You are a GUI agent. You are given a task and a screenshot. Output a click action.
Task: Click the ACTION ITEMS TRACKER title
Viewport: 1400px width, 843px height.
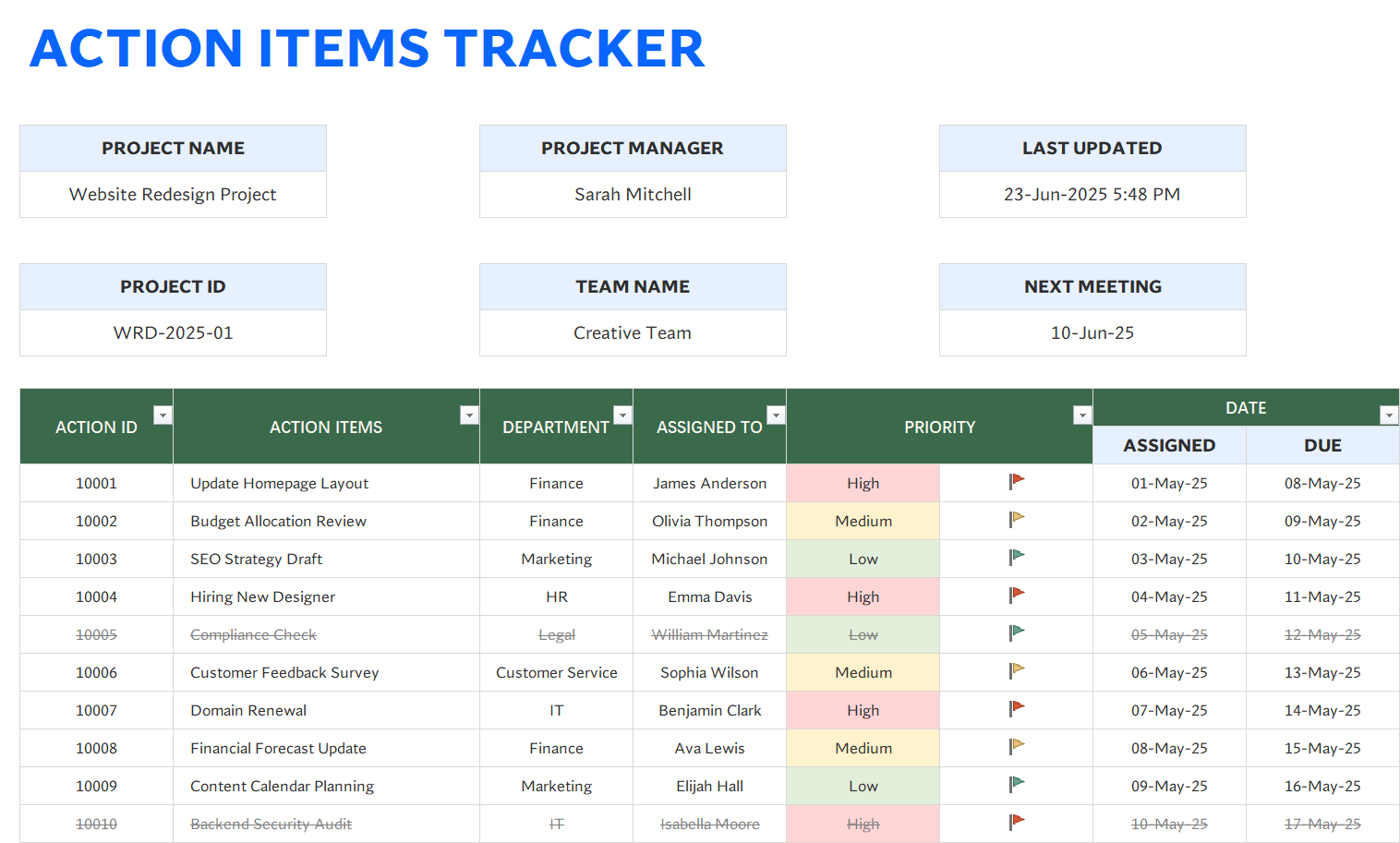coord(368,48)
